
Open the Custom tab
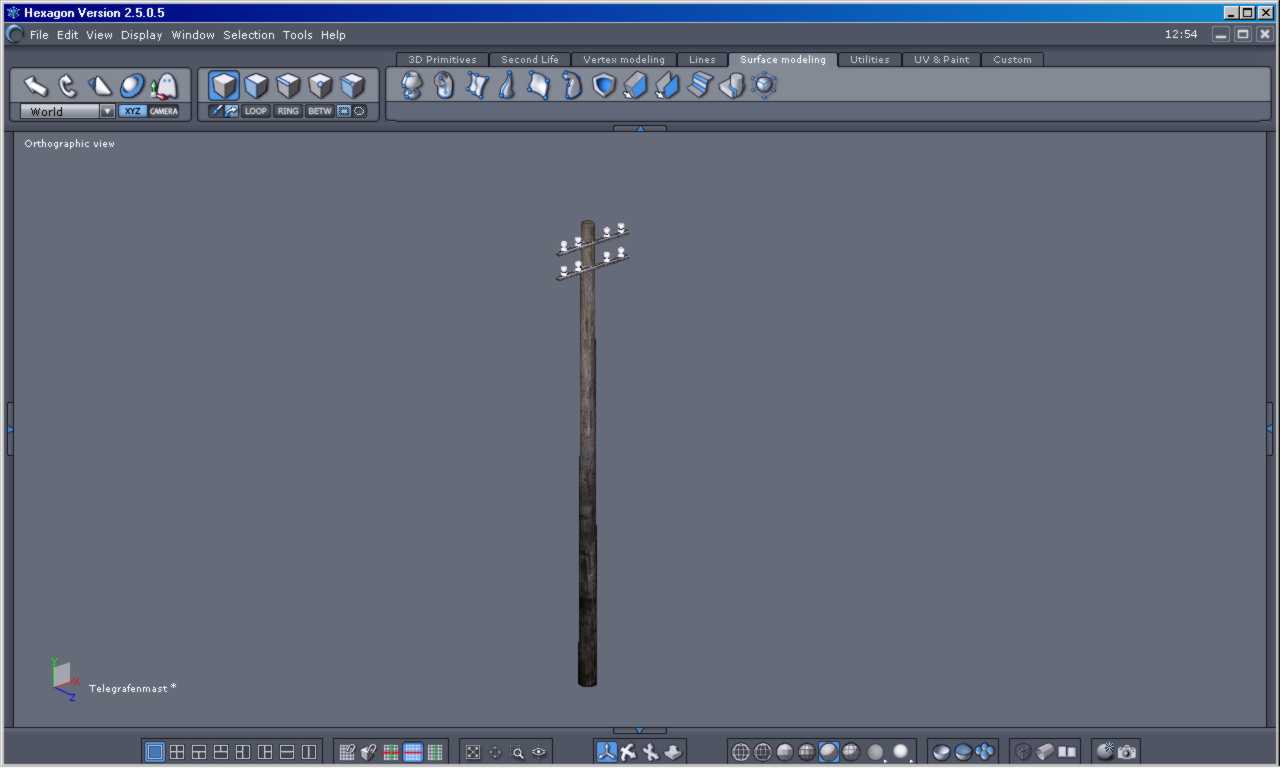coord(1012,60)
